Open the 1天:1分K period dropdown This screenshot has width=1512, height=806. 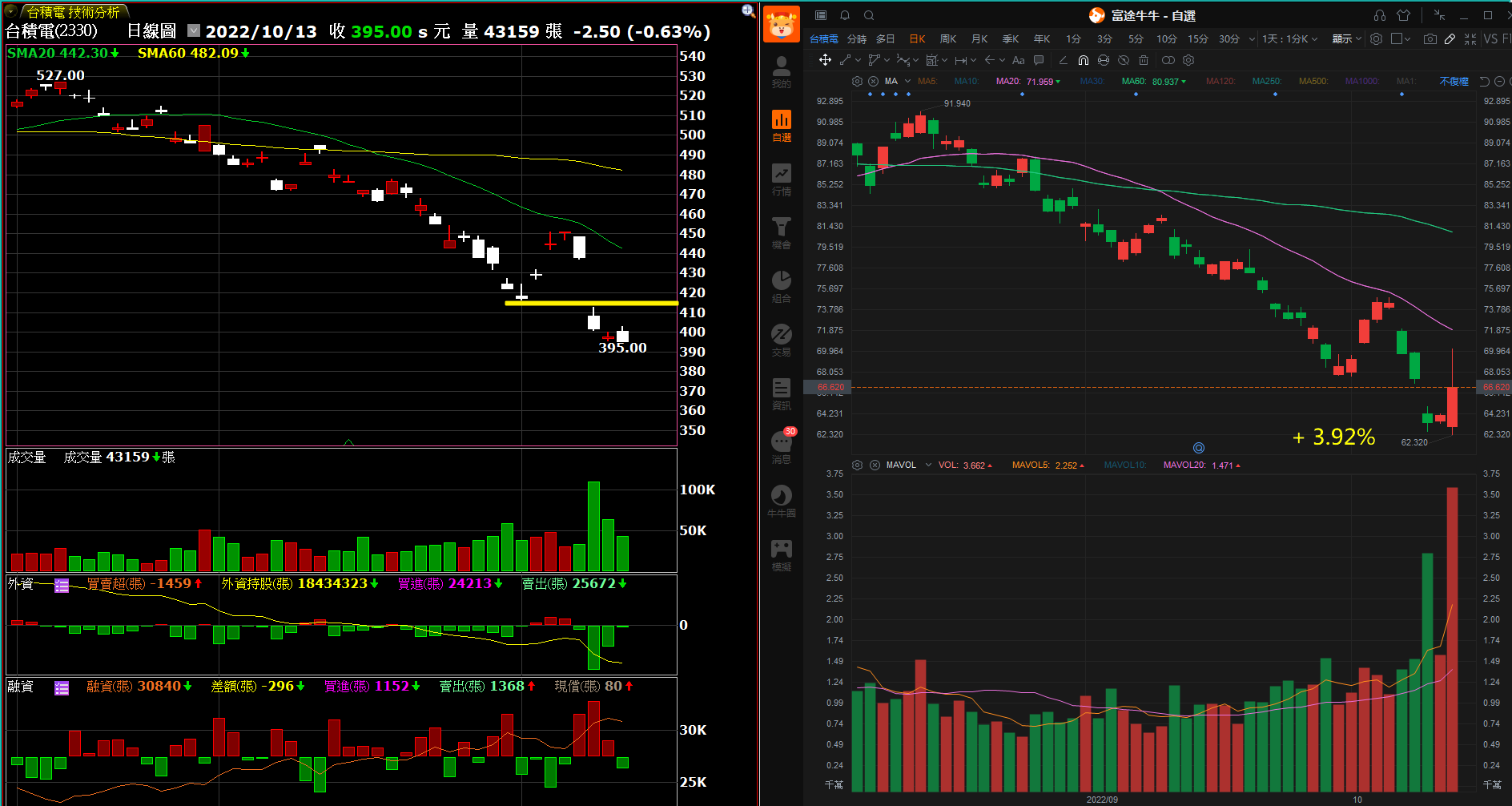[1289, 38]
